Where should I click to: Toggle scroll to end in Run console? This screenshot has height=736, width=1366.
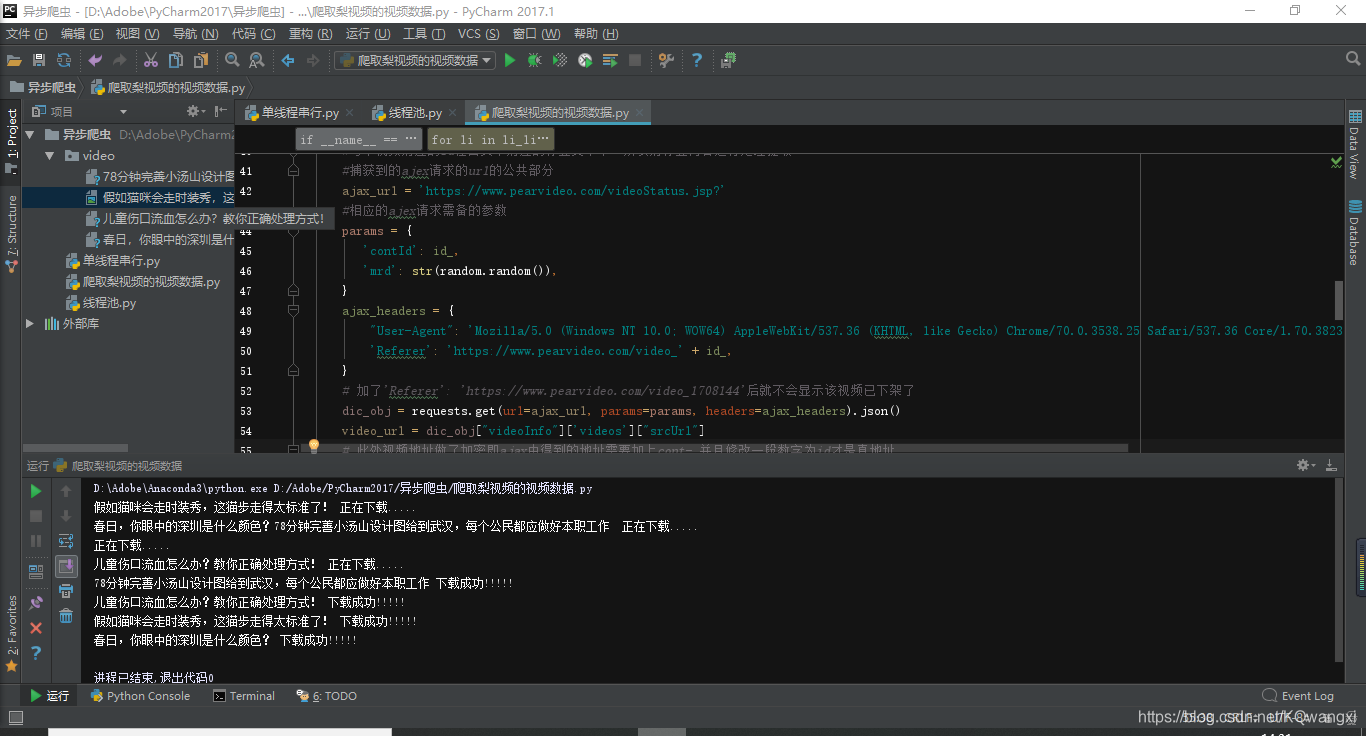[66, 566]
